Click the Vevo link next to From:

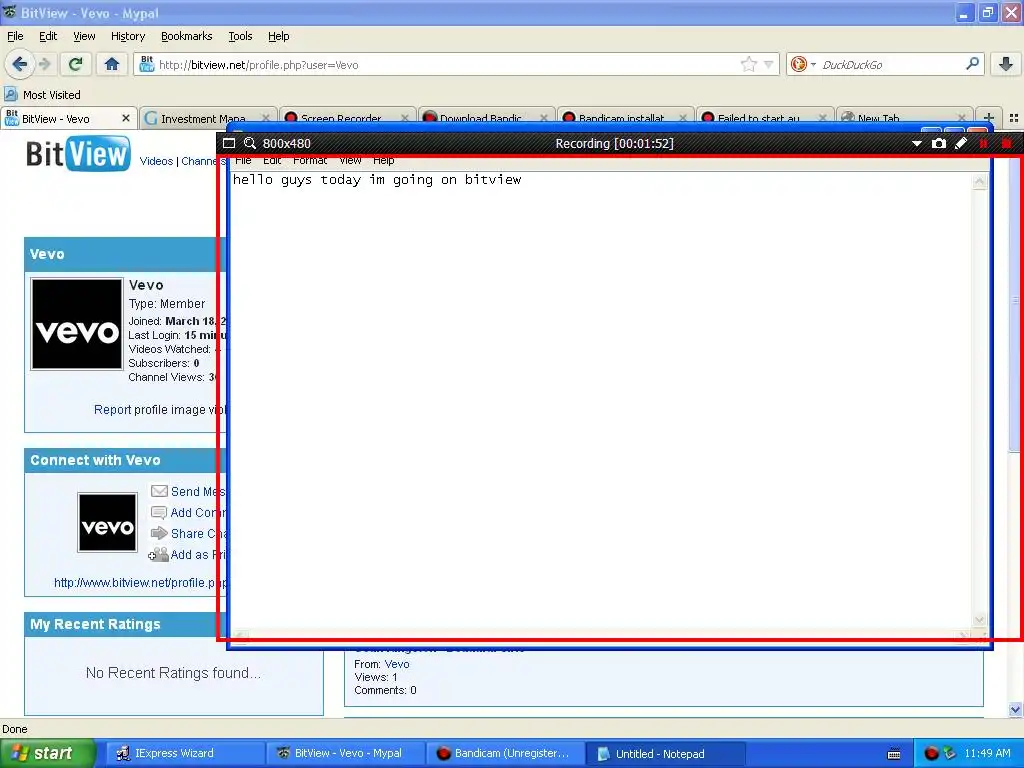(x=396, y=664)
